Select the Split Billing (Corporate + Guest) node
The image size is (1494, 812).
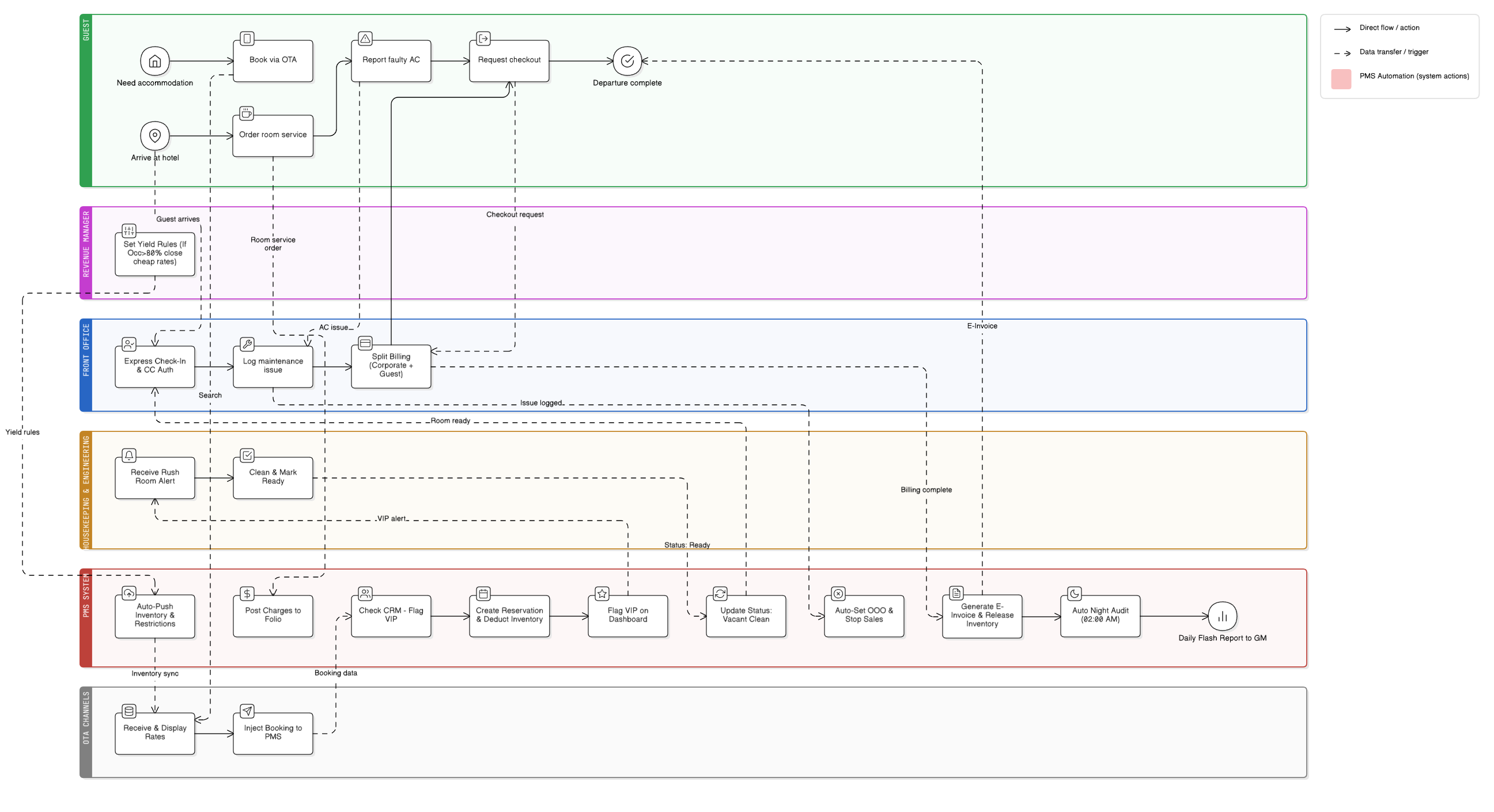[x=391, y=366]
